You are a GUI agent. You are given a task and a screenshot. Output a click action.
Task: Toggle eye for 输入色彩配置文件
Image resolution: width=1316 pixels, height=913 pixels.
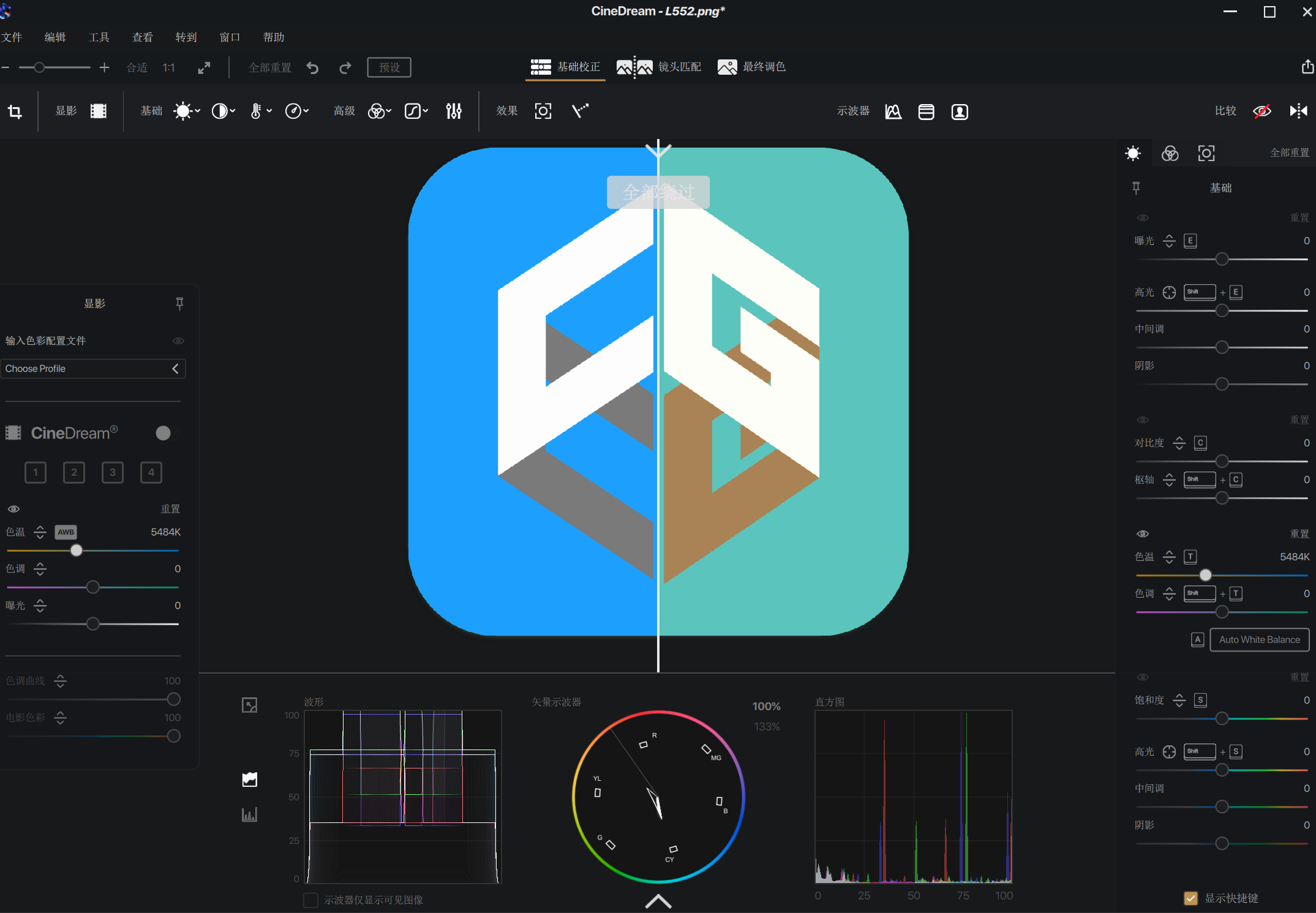click(178, 341)
